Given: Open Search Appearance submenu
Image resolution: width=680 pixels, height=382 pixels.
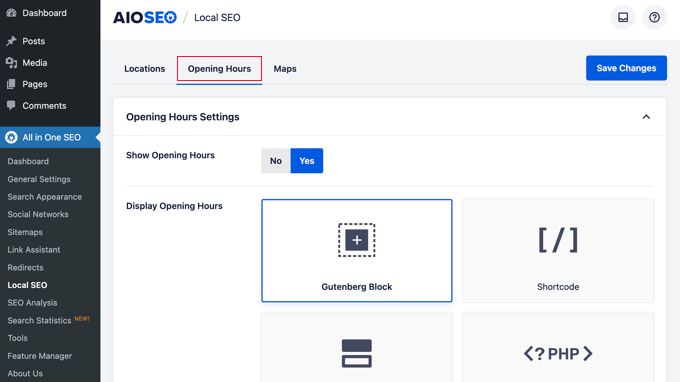Looking at the screenshot, I should 44,197.
